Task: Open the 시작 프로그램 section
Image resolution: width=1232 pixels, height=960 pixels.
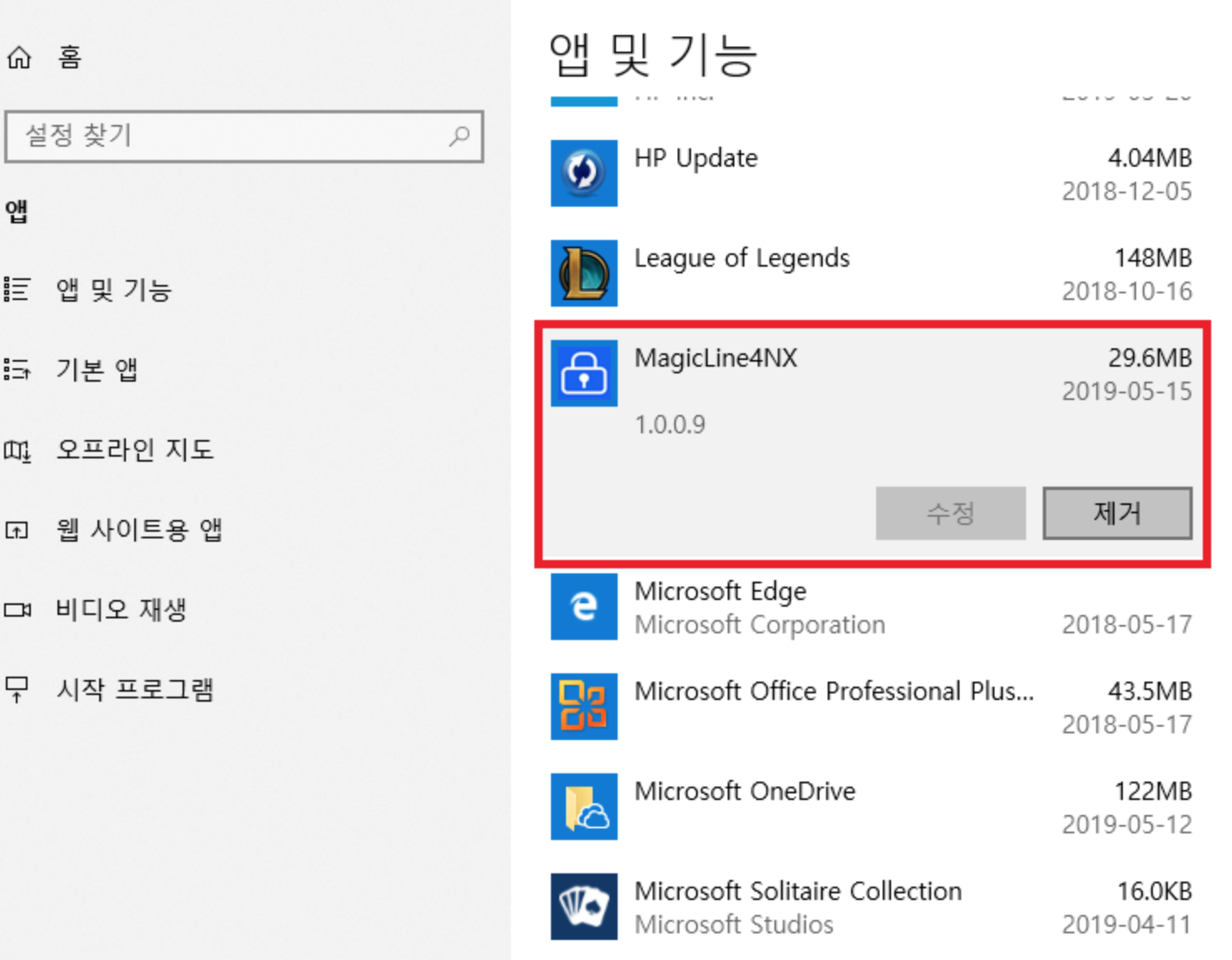Action: click(135, 689)
